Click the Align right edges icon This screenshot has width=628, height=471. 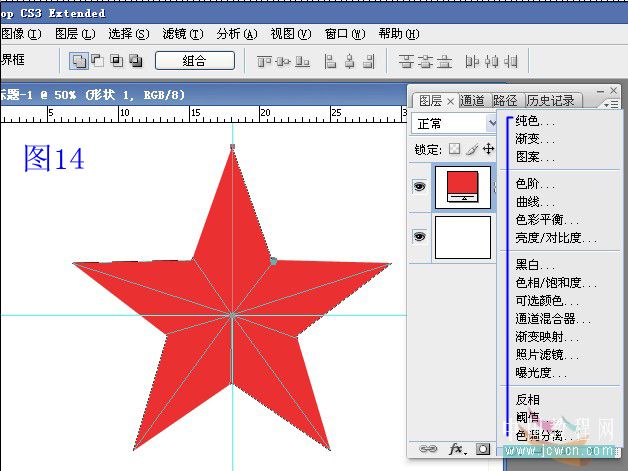tap(369, 62)
